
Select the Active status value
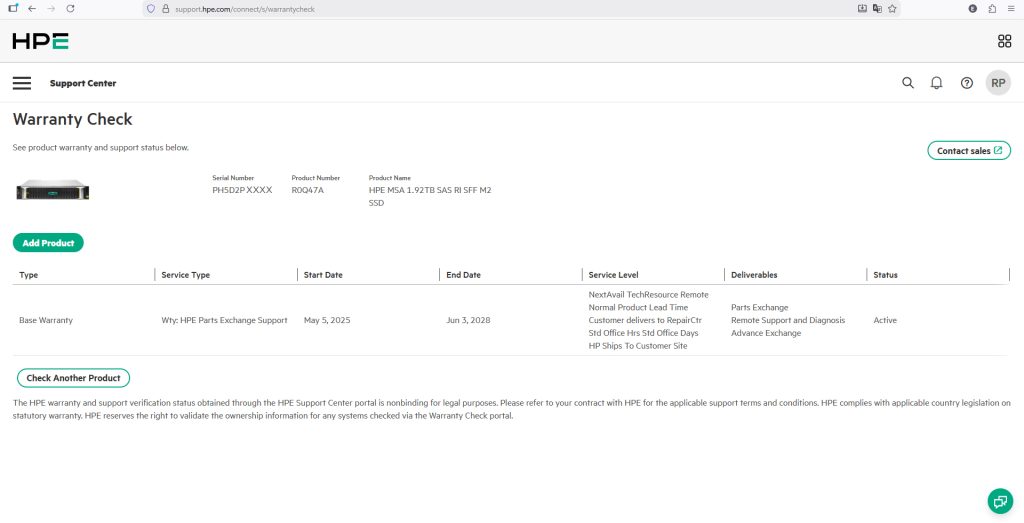[x=885, y=321]
